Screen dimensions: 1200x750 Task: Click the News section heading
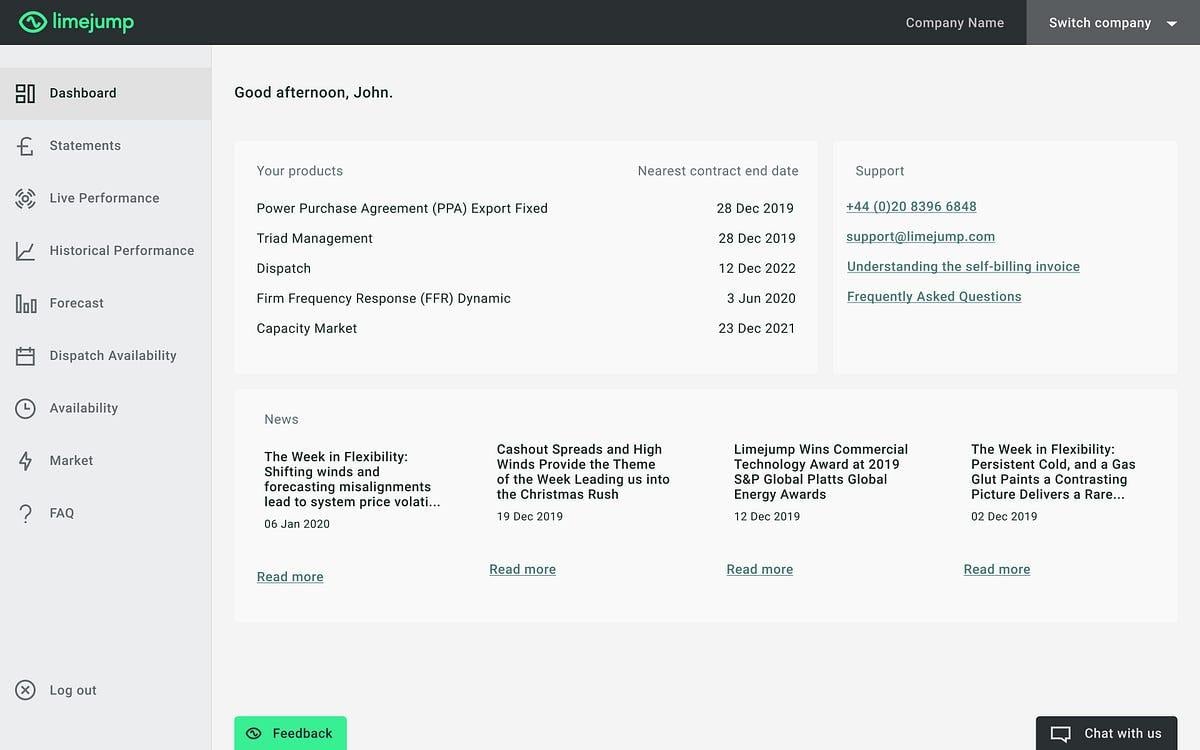coord(281,419)
